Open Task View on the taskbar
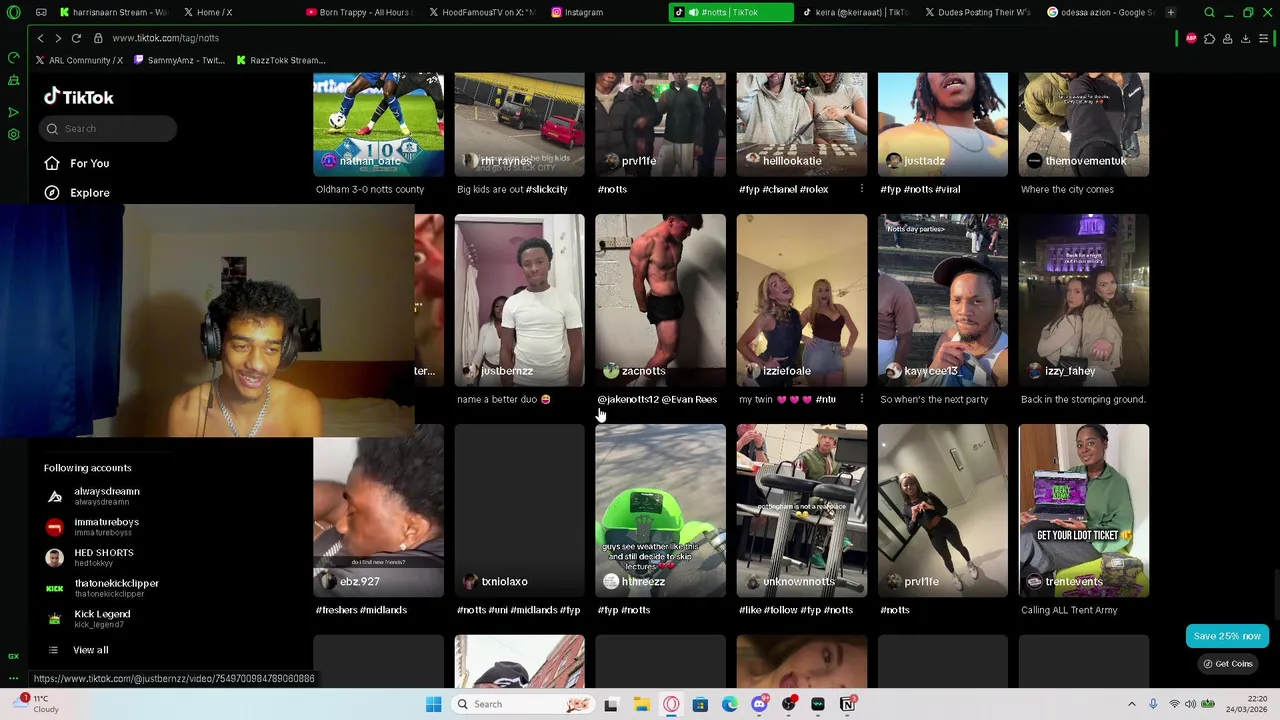1280x720 pixels. point(611,704)
